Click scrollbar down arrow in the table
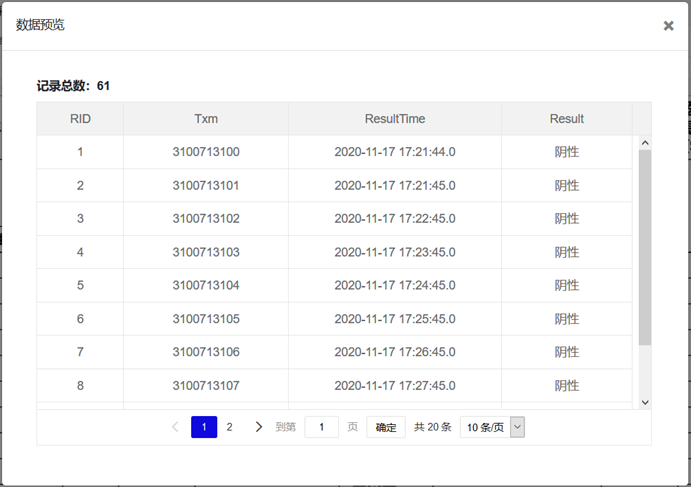The width and height of the screenshot is (691, 487). click(645, 402)
